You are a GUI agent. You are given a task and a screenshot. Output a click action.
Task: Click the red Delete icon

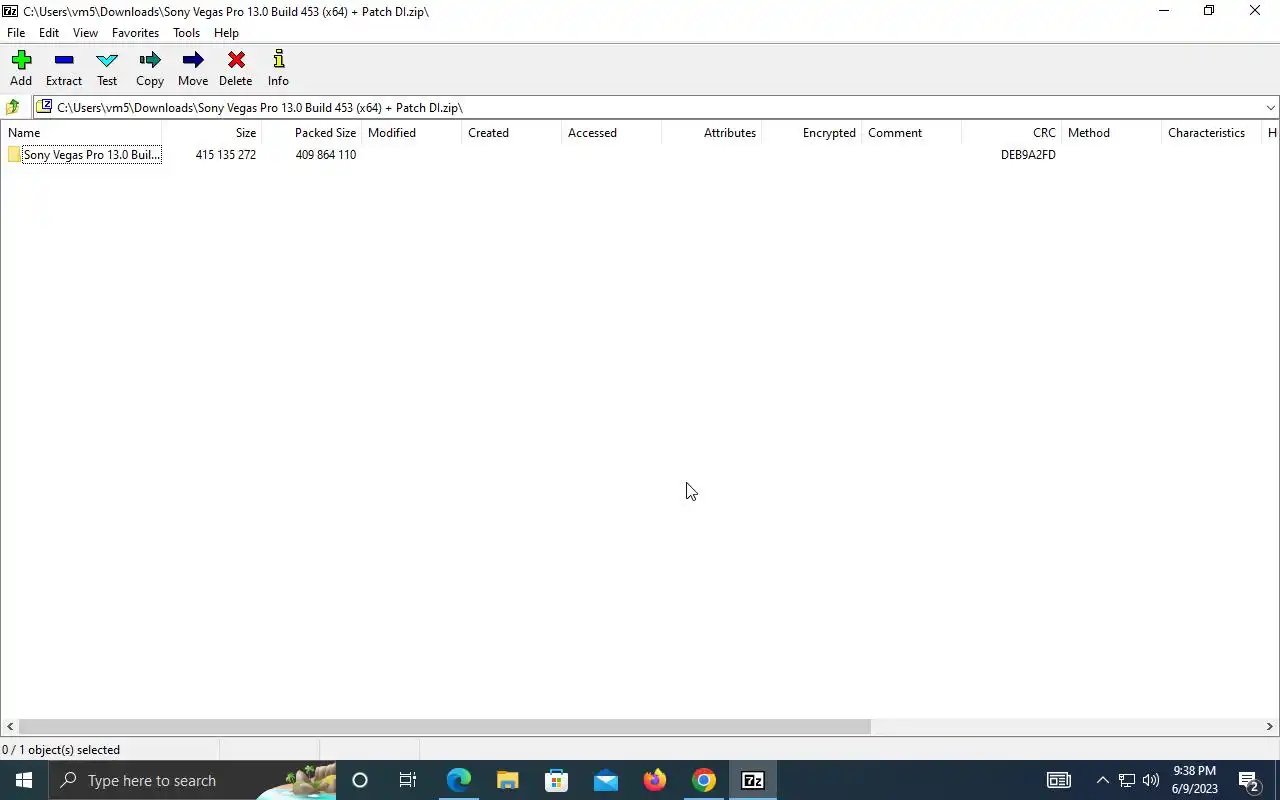(x=236, y=61)
